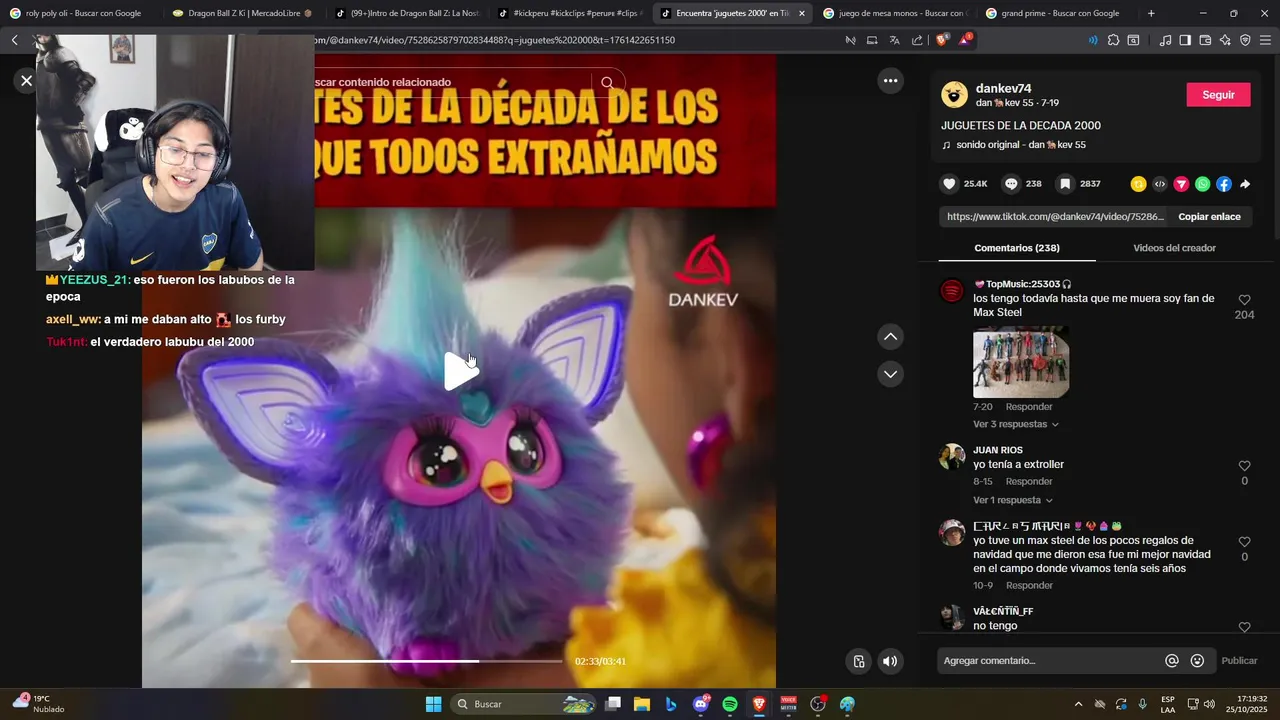
Task: Open the Brave Wallet icon
Action: (1205, 40)
